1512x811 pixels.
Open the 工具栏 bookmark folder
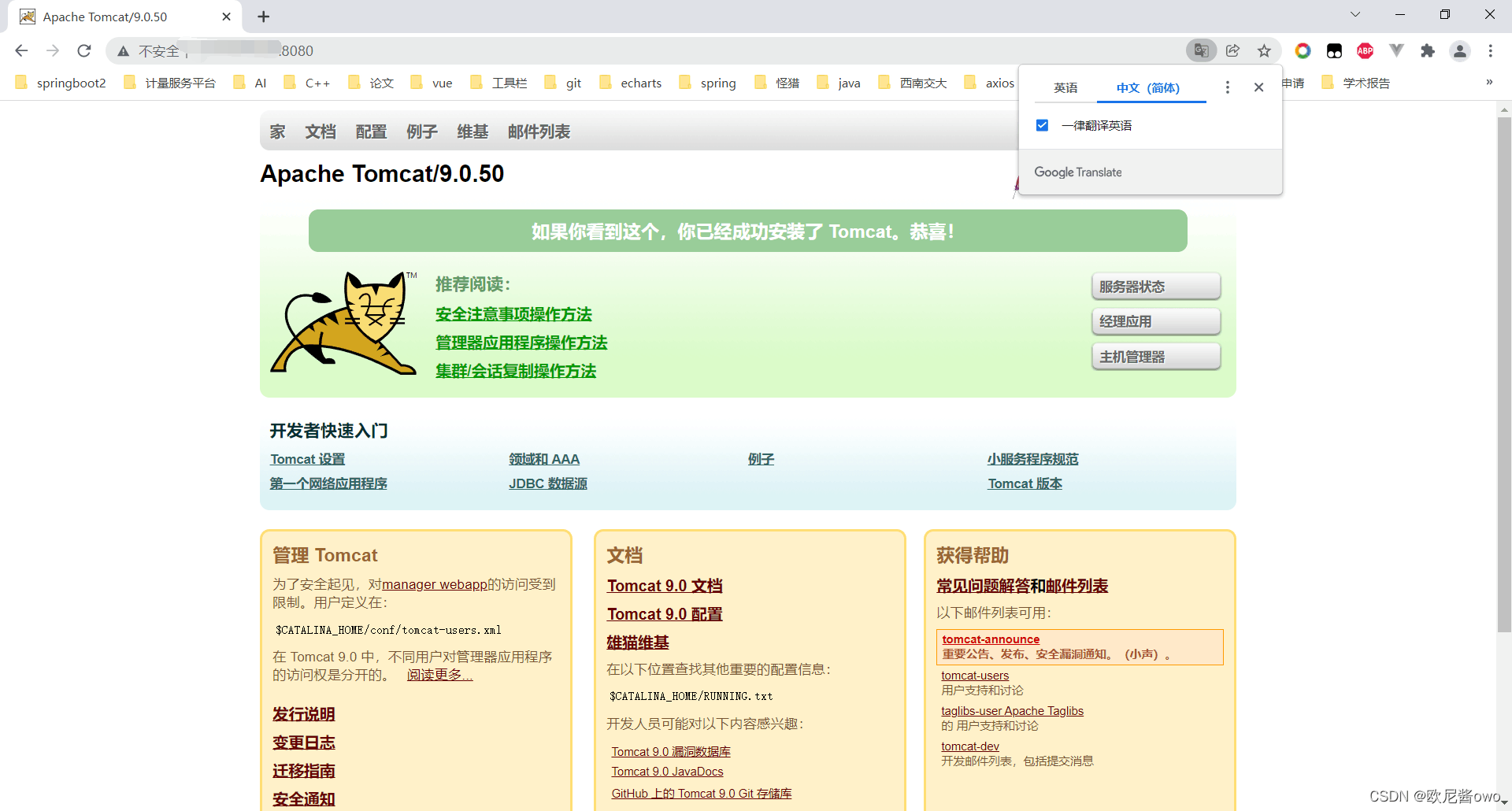click(498, 83)
